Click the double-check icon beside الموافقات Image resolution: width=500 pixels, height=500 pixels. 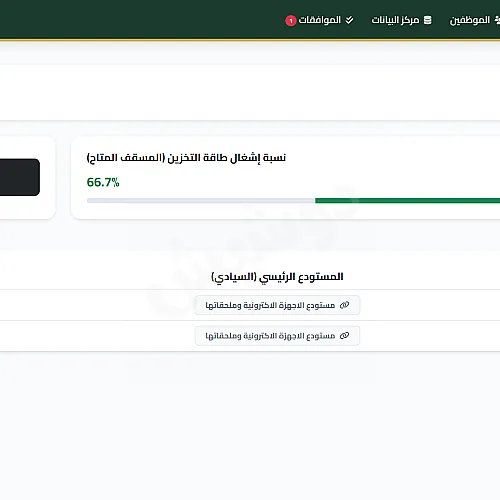pos(349,20)
